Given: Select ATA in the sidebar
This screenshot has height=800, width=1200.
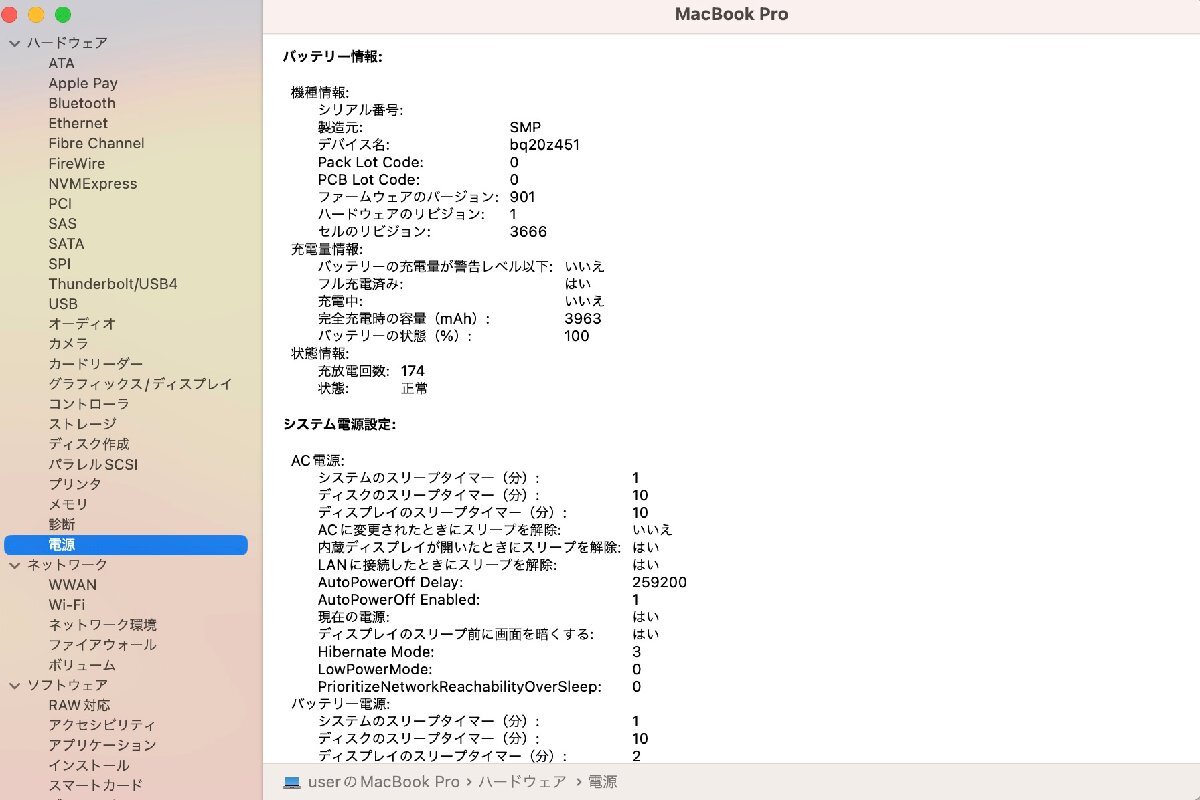Looking at the screenshot, I should point(61,63).
